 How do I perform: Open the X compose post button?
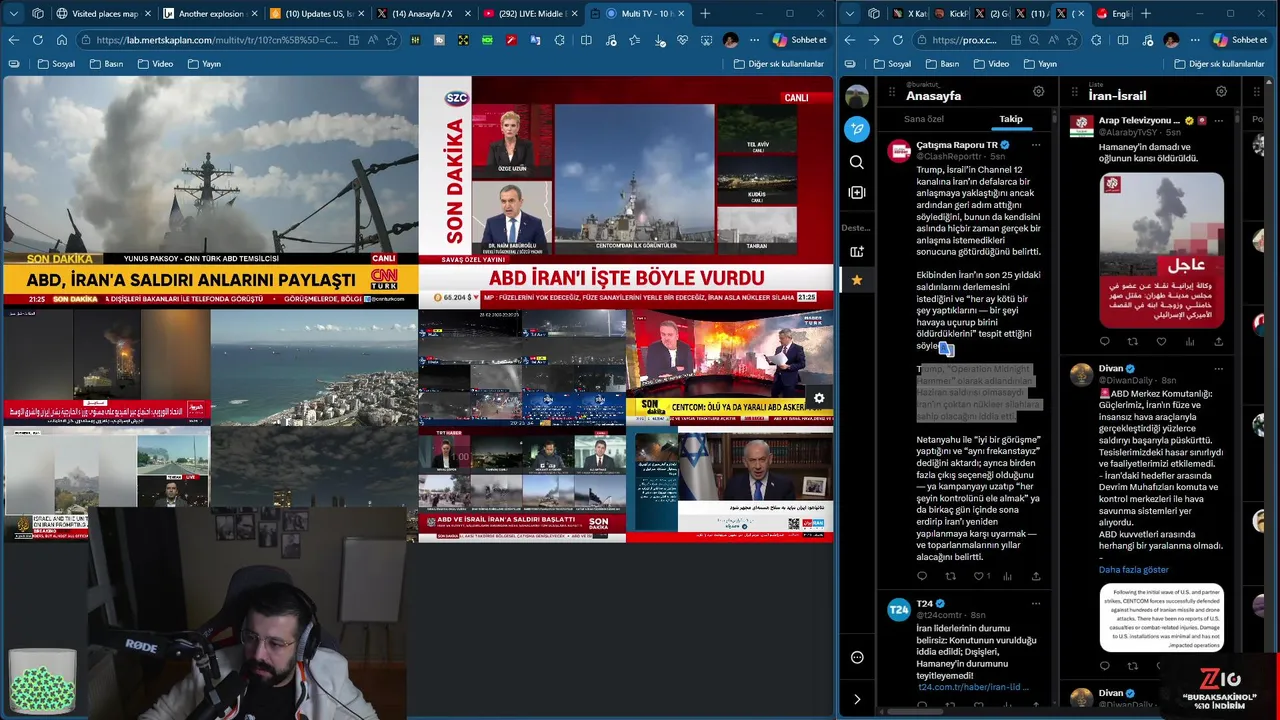coord(857,129)
